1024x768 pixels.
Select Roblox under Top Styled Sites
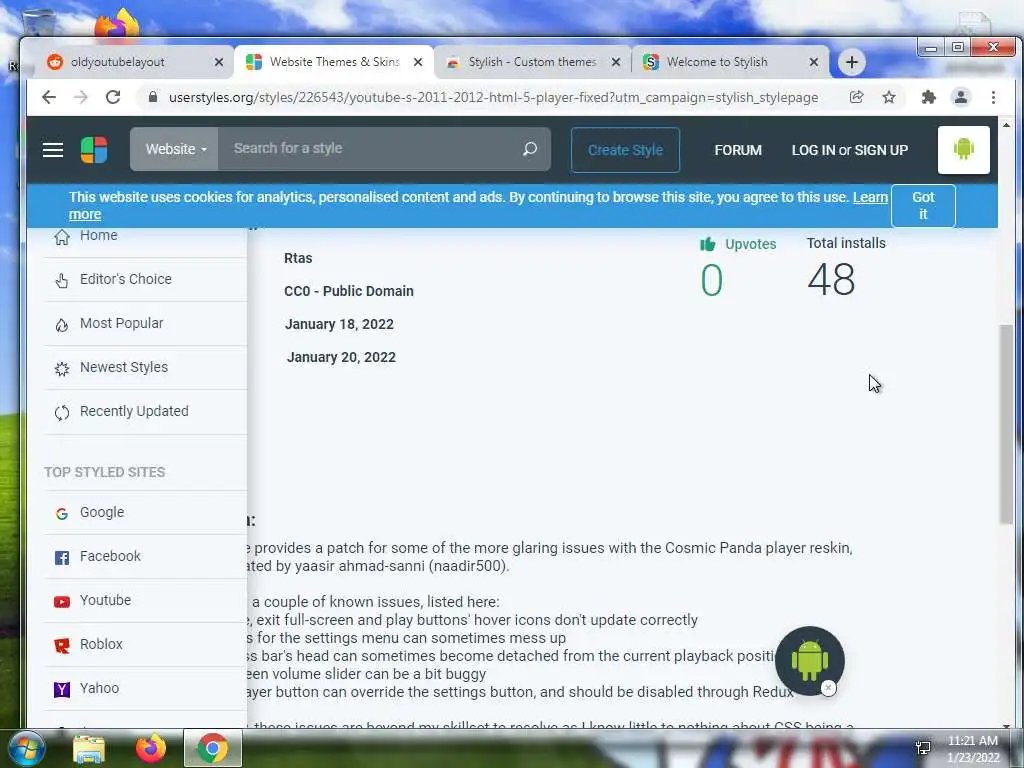click(101, 644)
